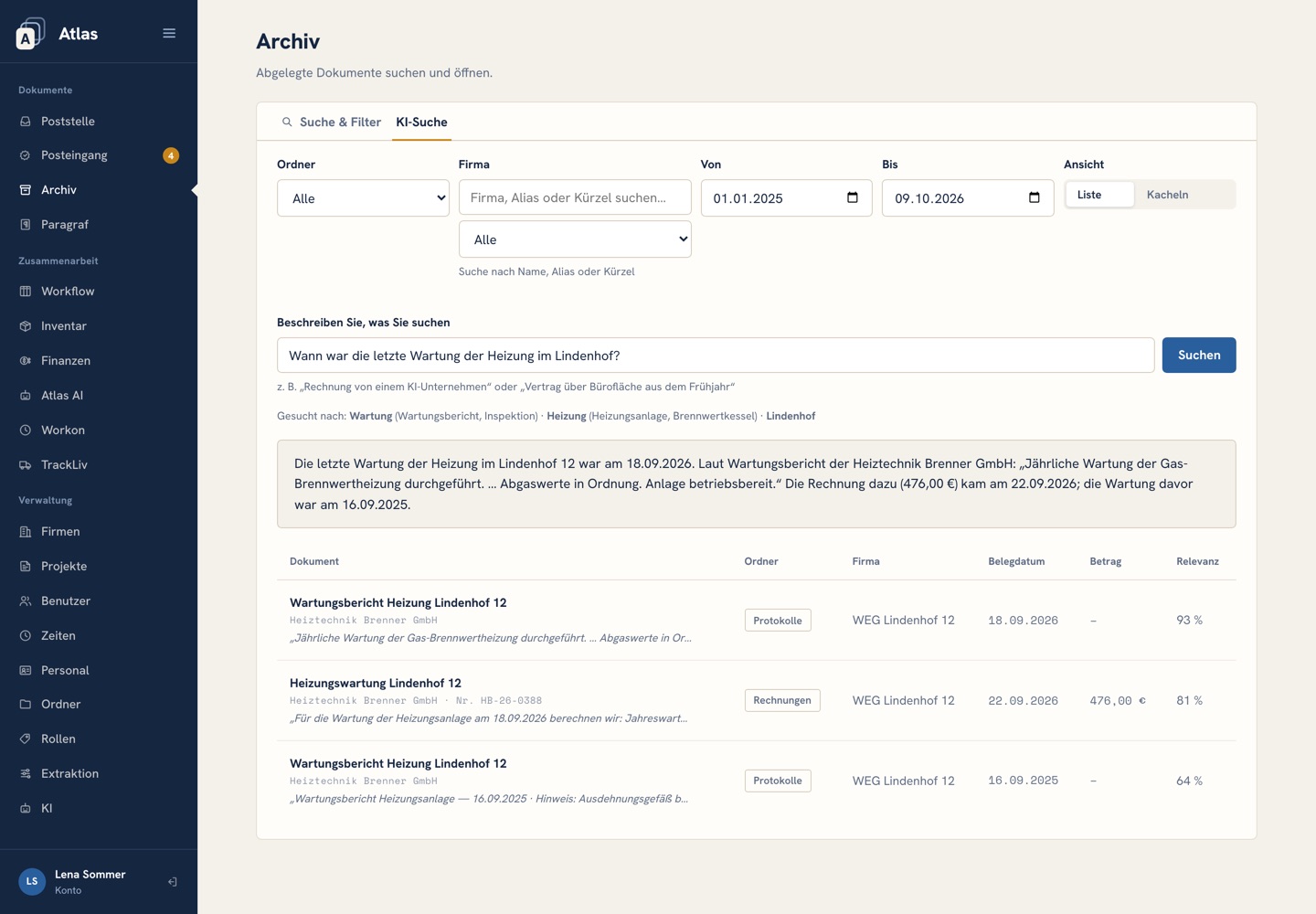This screenshot has width=1316, height=914.
Task: Switch view to Liste
Action: 1099,195
